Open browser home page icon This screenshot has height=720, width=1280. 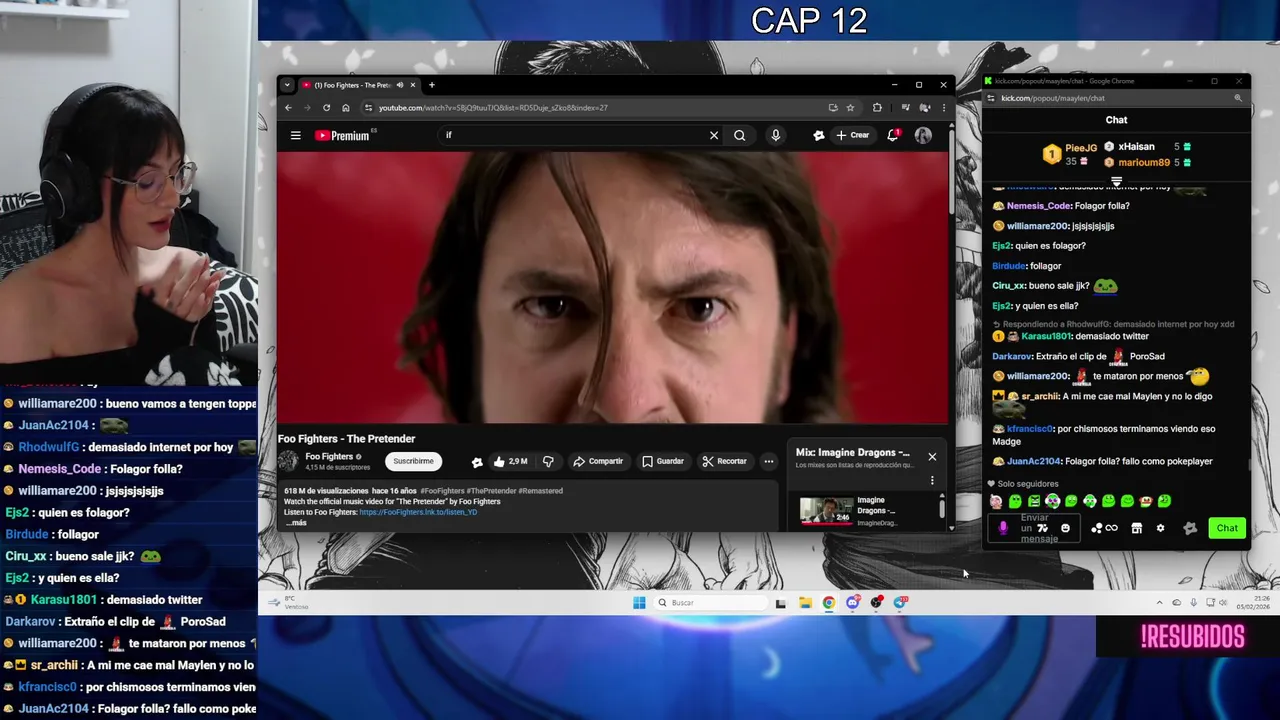click(x=346, y=108)
